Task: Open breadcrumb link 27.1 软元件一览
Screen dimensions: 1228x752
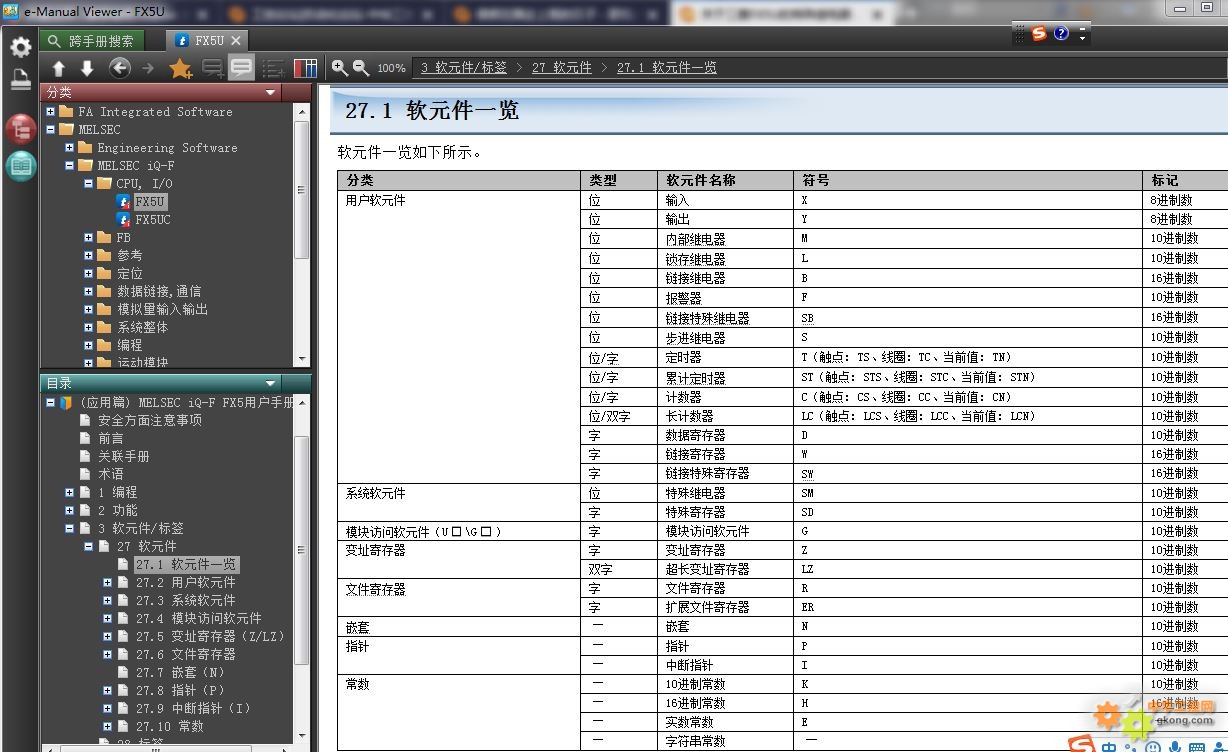Action: click(x=666, y=68)
